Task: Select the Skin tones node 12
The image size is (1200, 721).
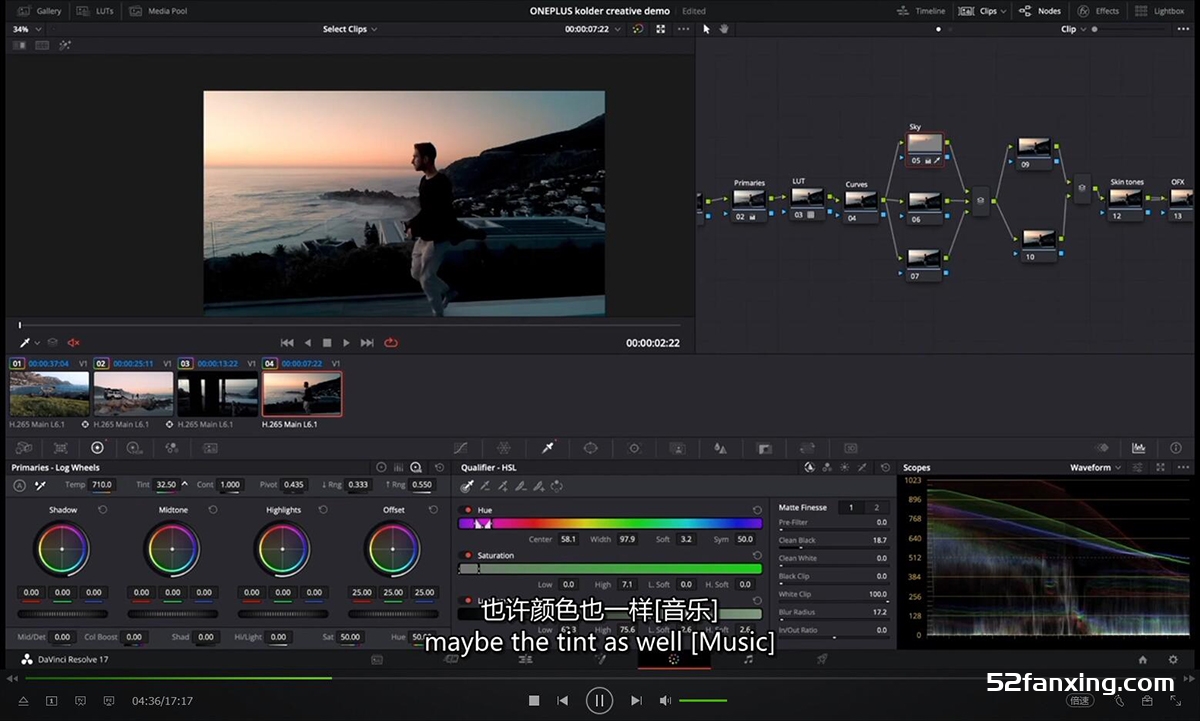Action: tap(1127, 203)
